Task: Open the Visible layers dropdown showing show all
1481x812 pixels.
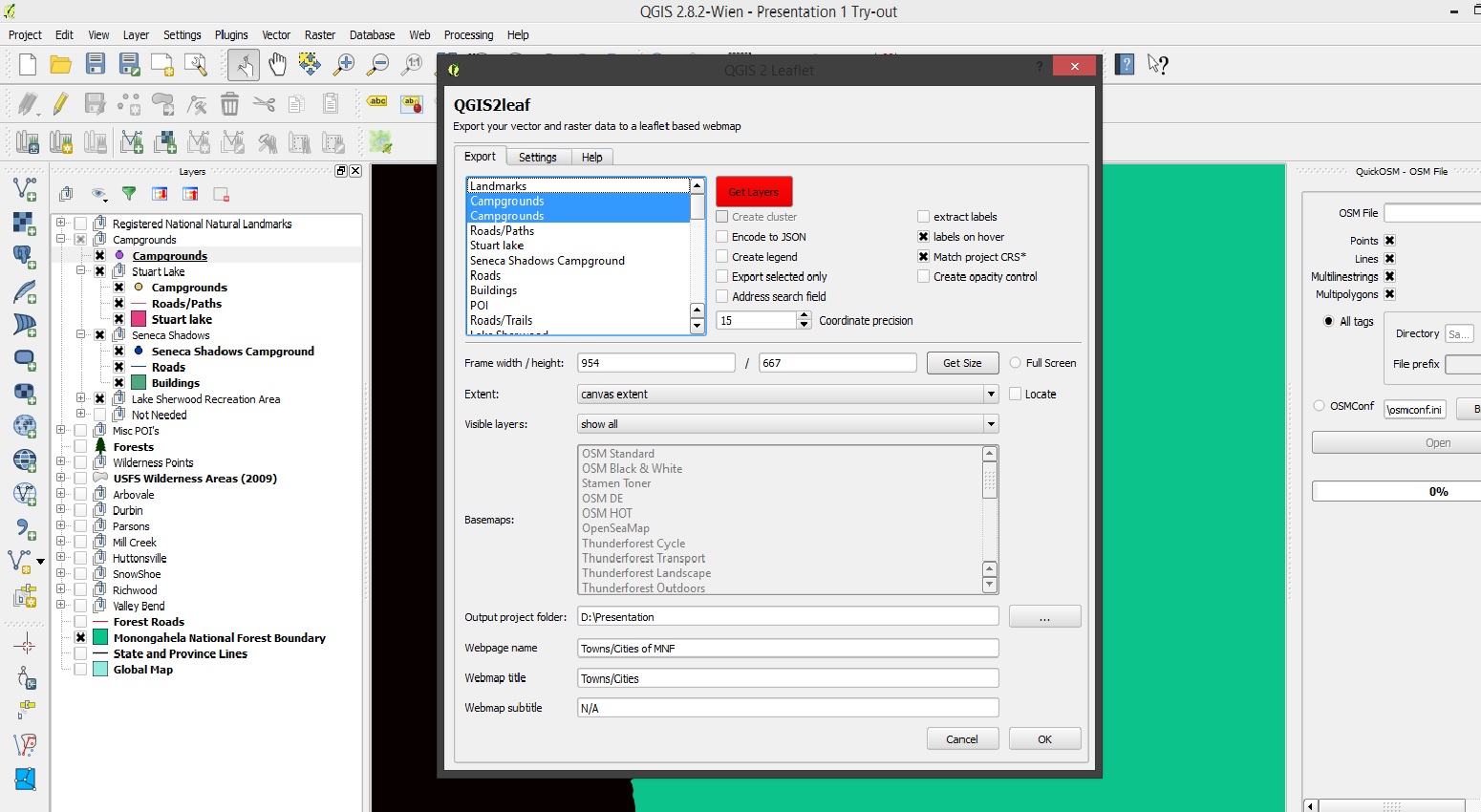Action: click(x=788, y=424)
